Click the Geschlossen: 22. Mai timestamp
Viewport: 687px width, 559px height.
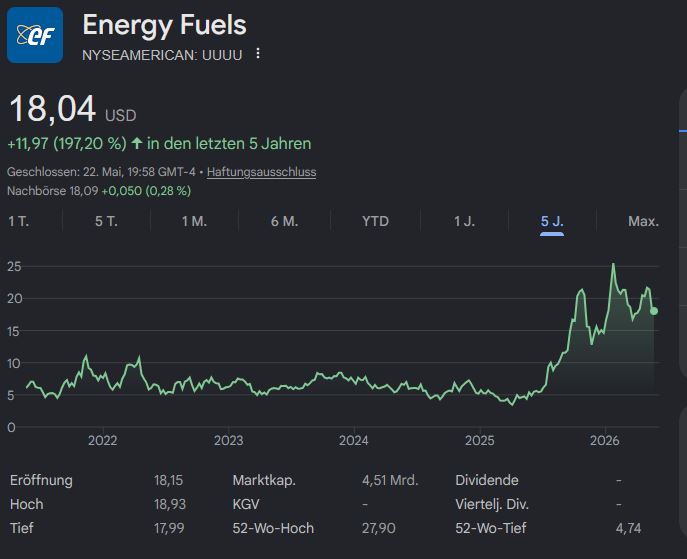101,172
